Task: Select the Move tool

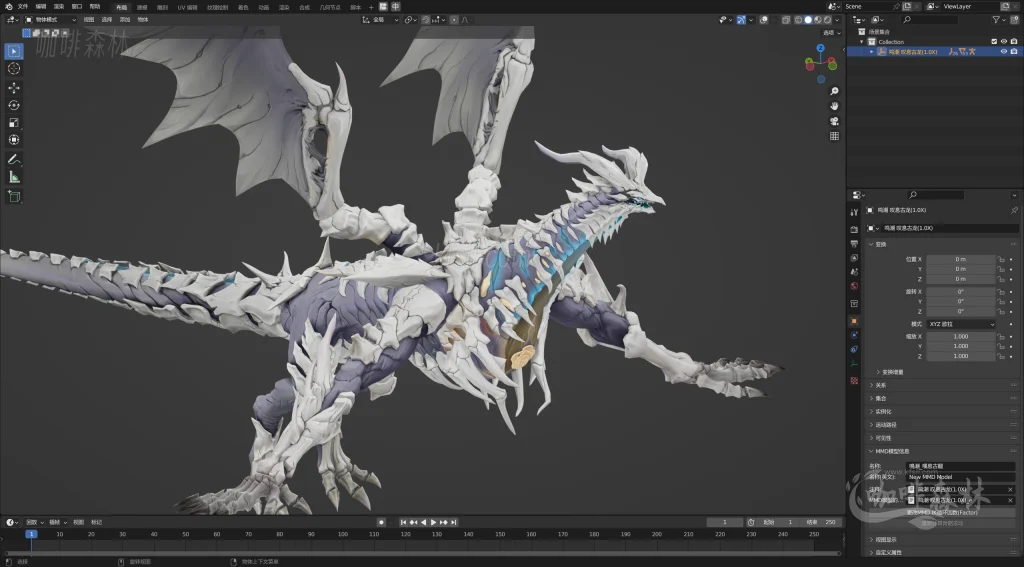Action: (x=14, y=88)
